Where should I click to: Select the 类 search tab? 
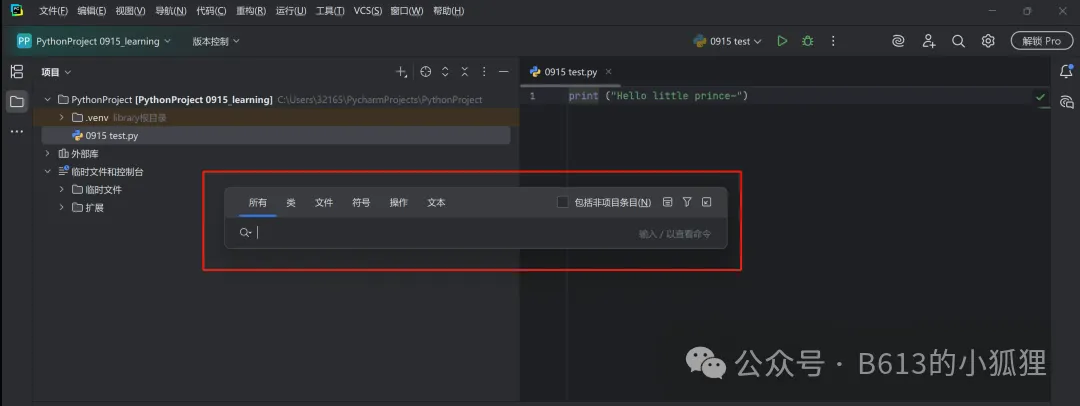(x=291, y=203)
